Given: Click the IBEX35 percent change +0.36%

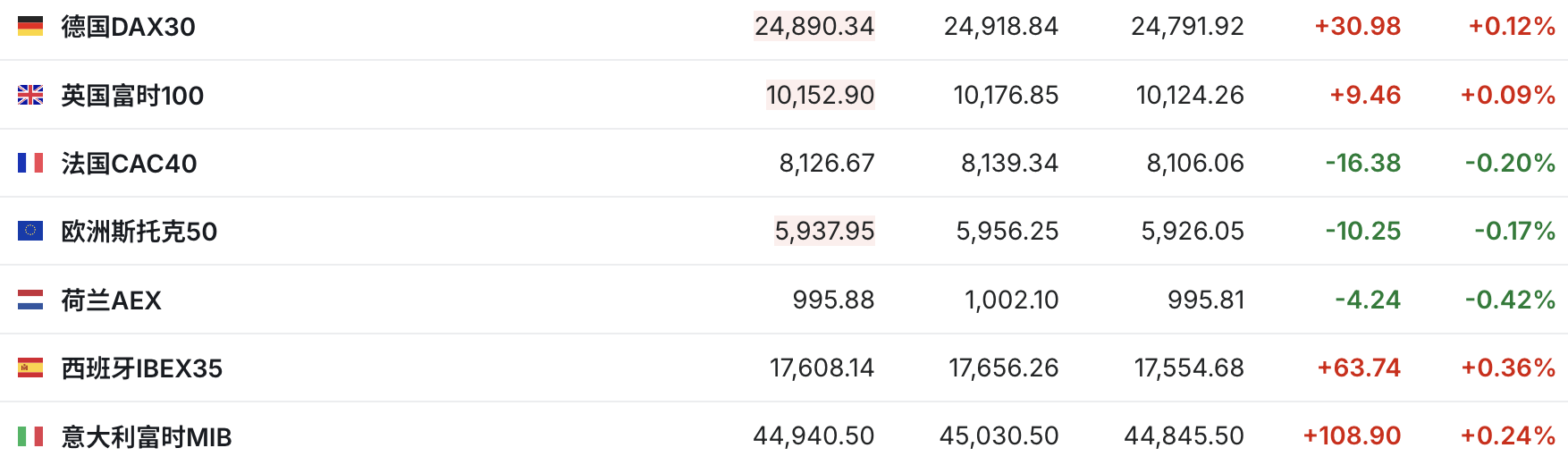Looking at the screenshot, I should click(x=1507, y=368).
